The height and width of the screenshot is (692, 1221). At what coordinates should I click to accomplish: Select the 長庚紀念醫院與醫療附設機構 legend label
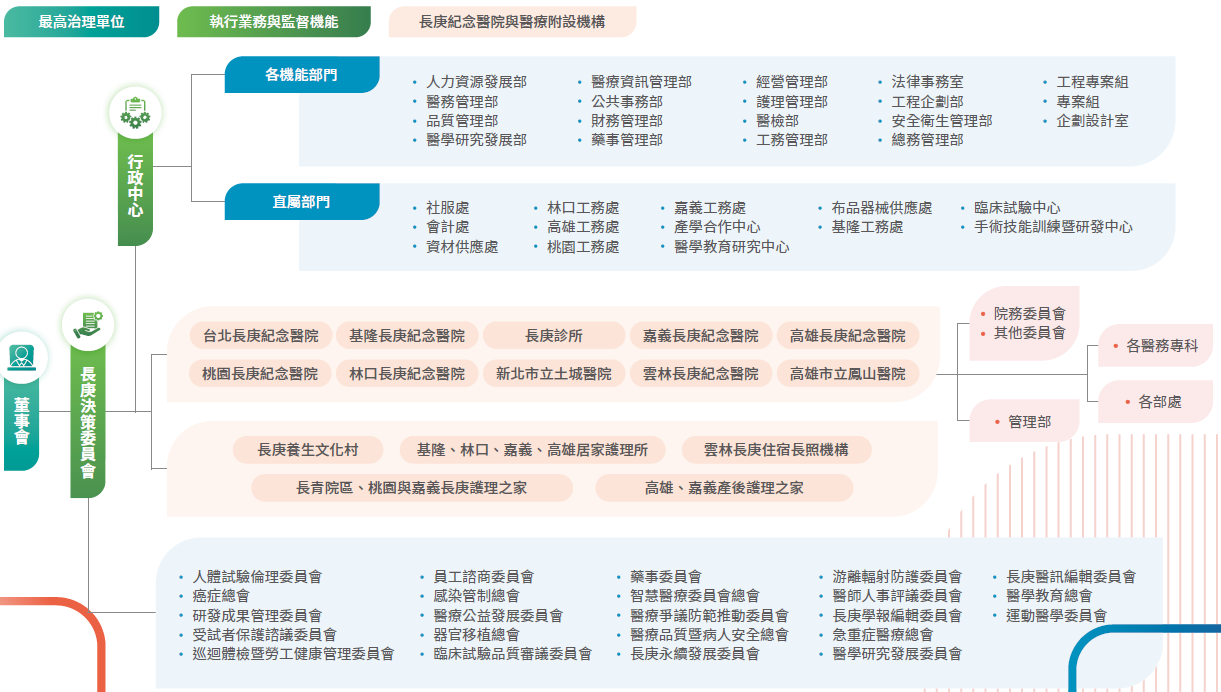coord(512,22)
